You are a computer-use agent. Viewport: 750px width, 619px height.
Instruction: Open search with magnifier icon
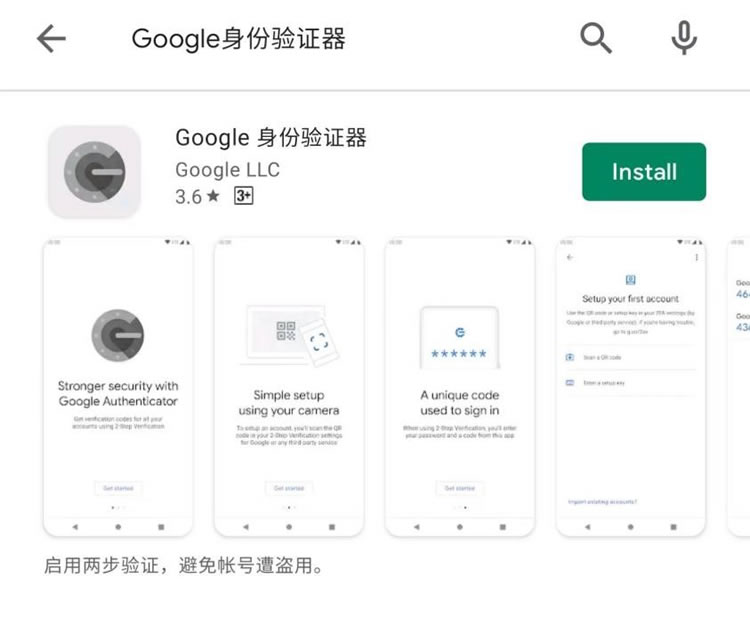coord(596,38)
